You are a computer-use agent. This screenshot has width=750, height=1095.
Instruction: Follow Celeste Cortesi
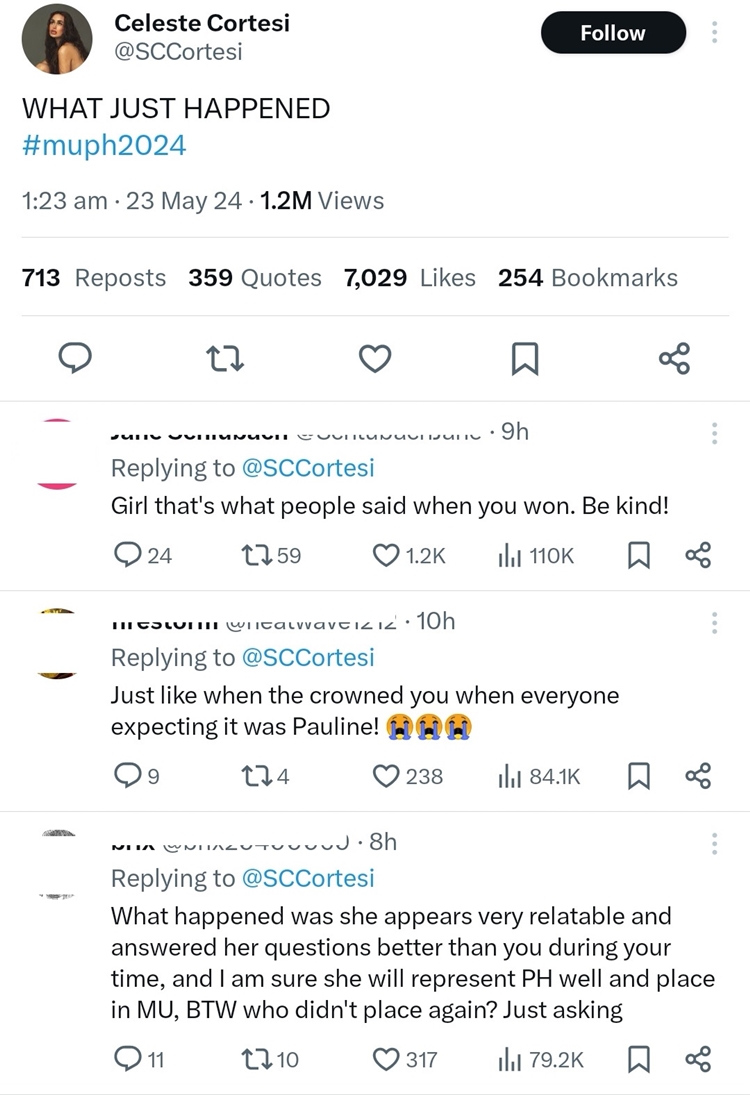click(613, 33)
